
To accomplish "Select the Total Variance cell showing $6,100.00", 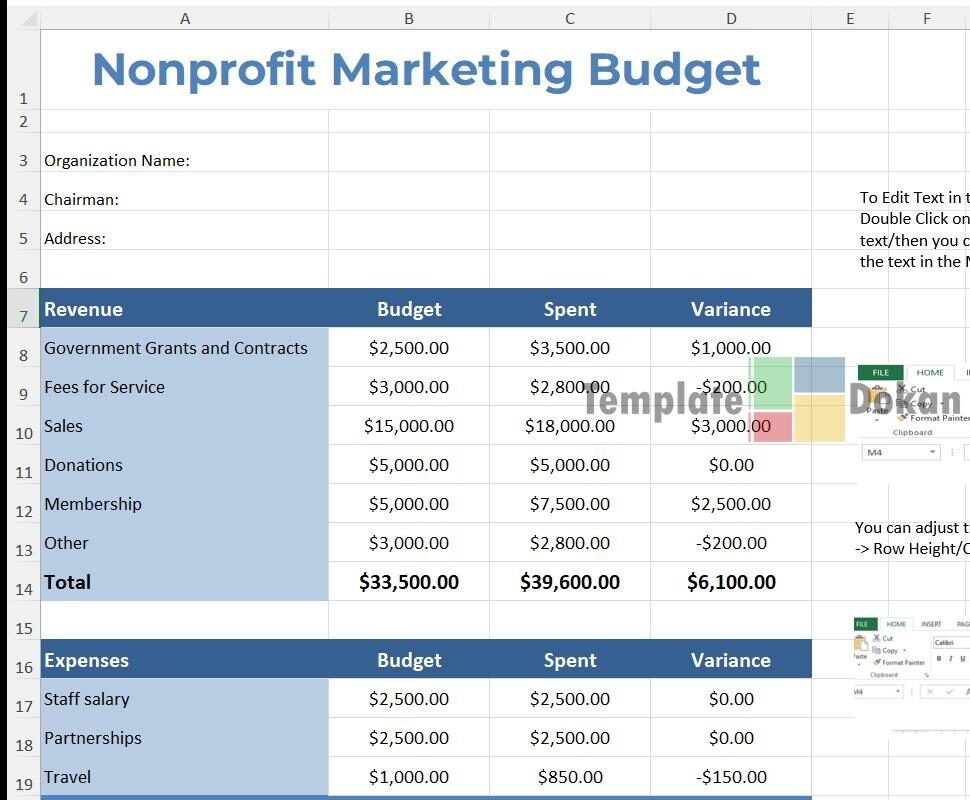I will coord(731,582).
